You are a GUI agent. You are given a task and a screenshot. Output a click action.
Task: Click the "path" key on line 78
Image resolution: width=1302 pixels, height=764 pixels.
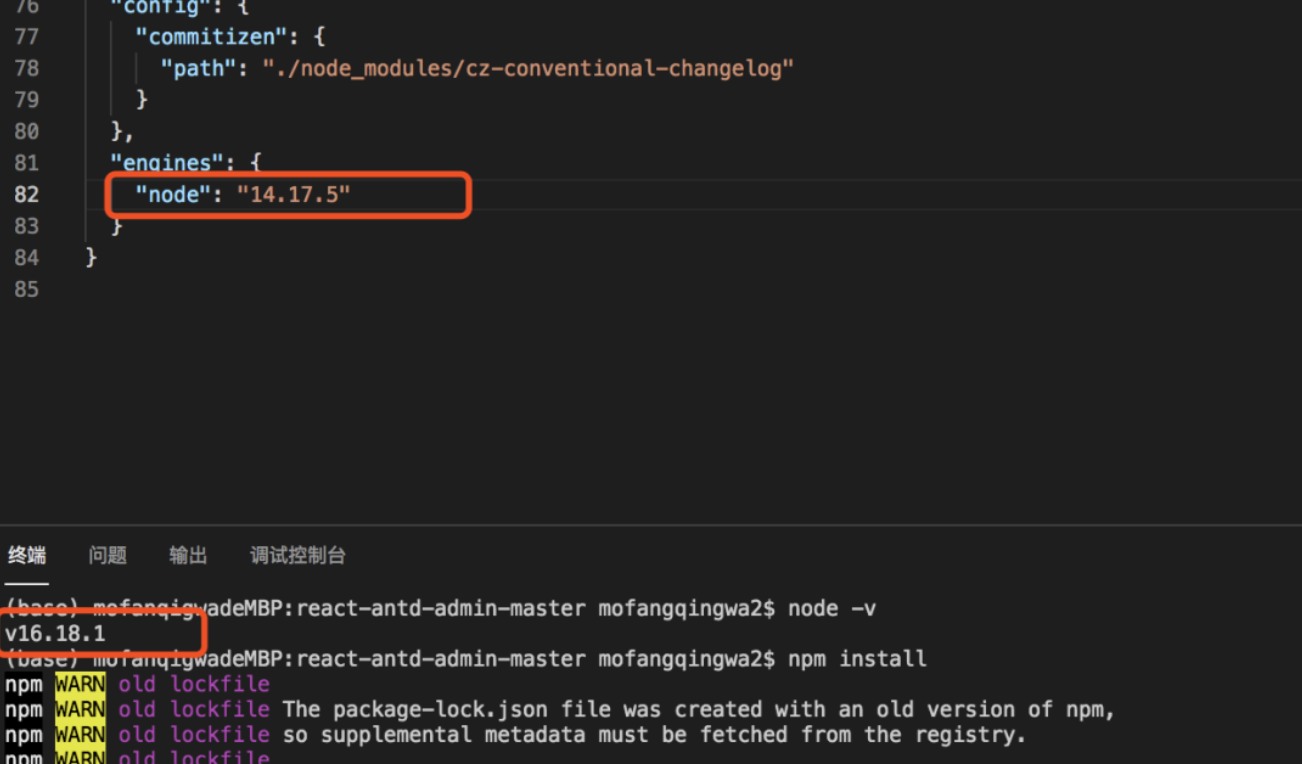click(197, 68)
